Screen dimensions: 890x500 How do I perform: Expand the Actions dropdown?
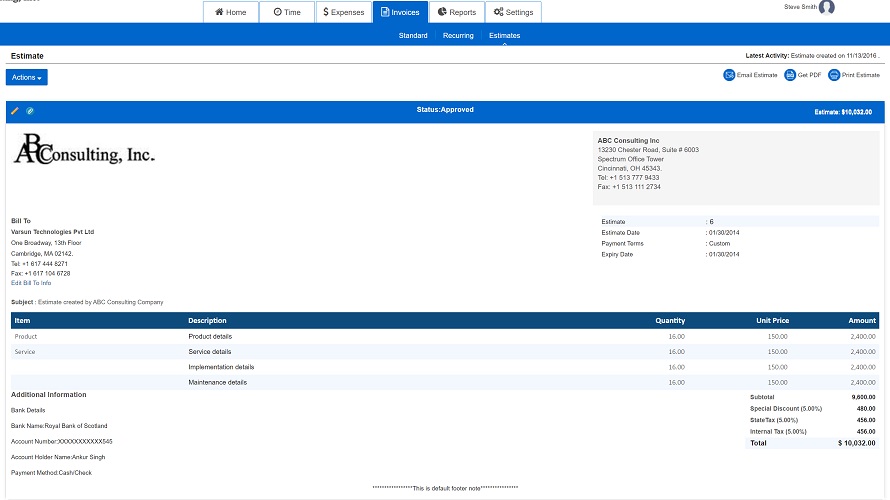pyautogui.click(x=27, y=77)
